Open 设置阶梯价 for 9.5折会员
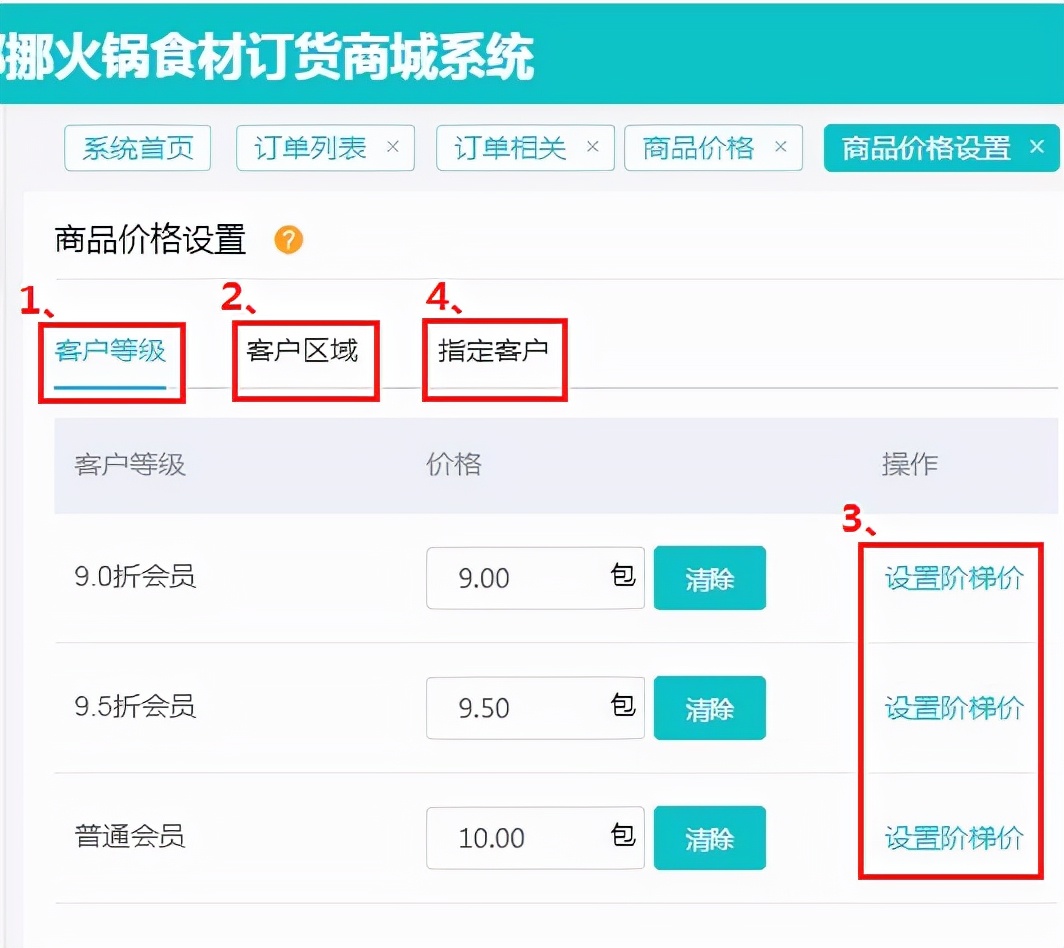 [951, 708]
